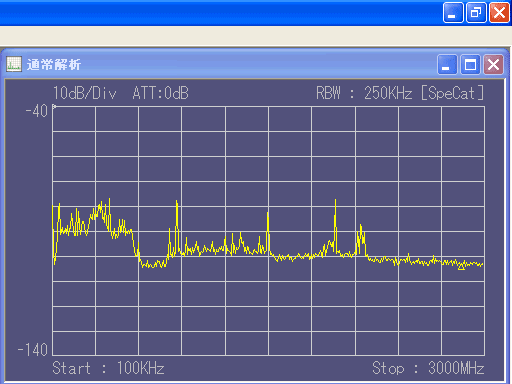The width and height of the screenshot is (512, 384).
Task: Click the small yellow triangle marker on trace
Action: click(461, 266)
